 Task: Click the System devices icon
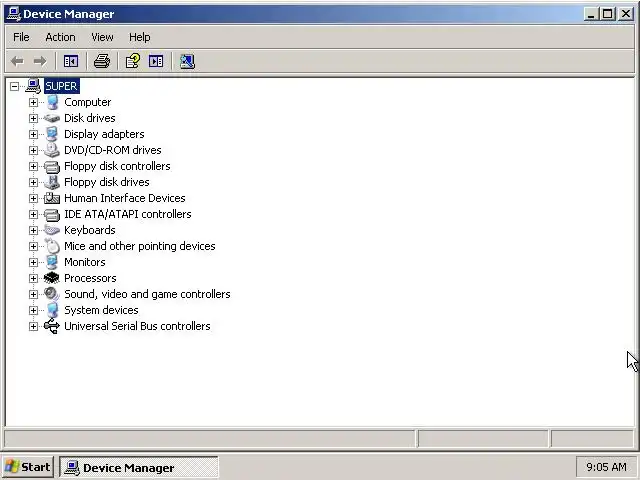pyautogui.click(x=52, y=310)
